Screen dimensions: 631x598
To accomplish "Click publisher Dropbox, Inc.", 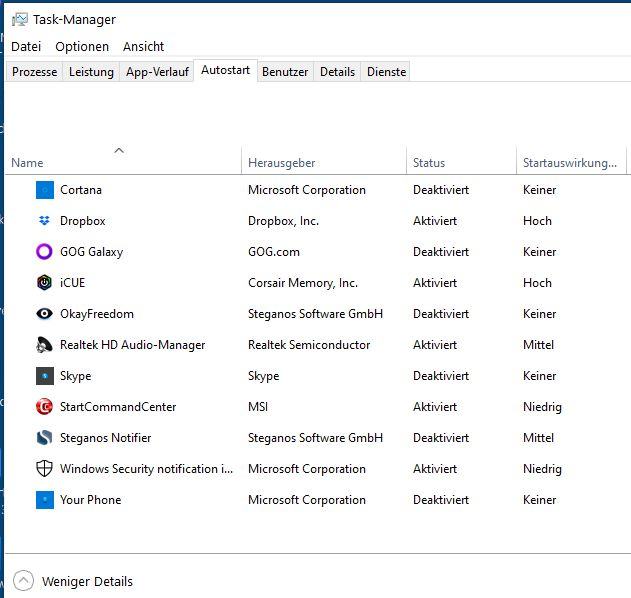I will click(283, 221).
